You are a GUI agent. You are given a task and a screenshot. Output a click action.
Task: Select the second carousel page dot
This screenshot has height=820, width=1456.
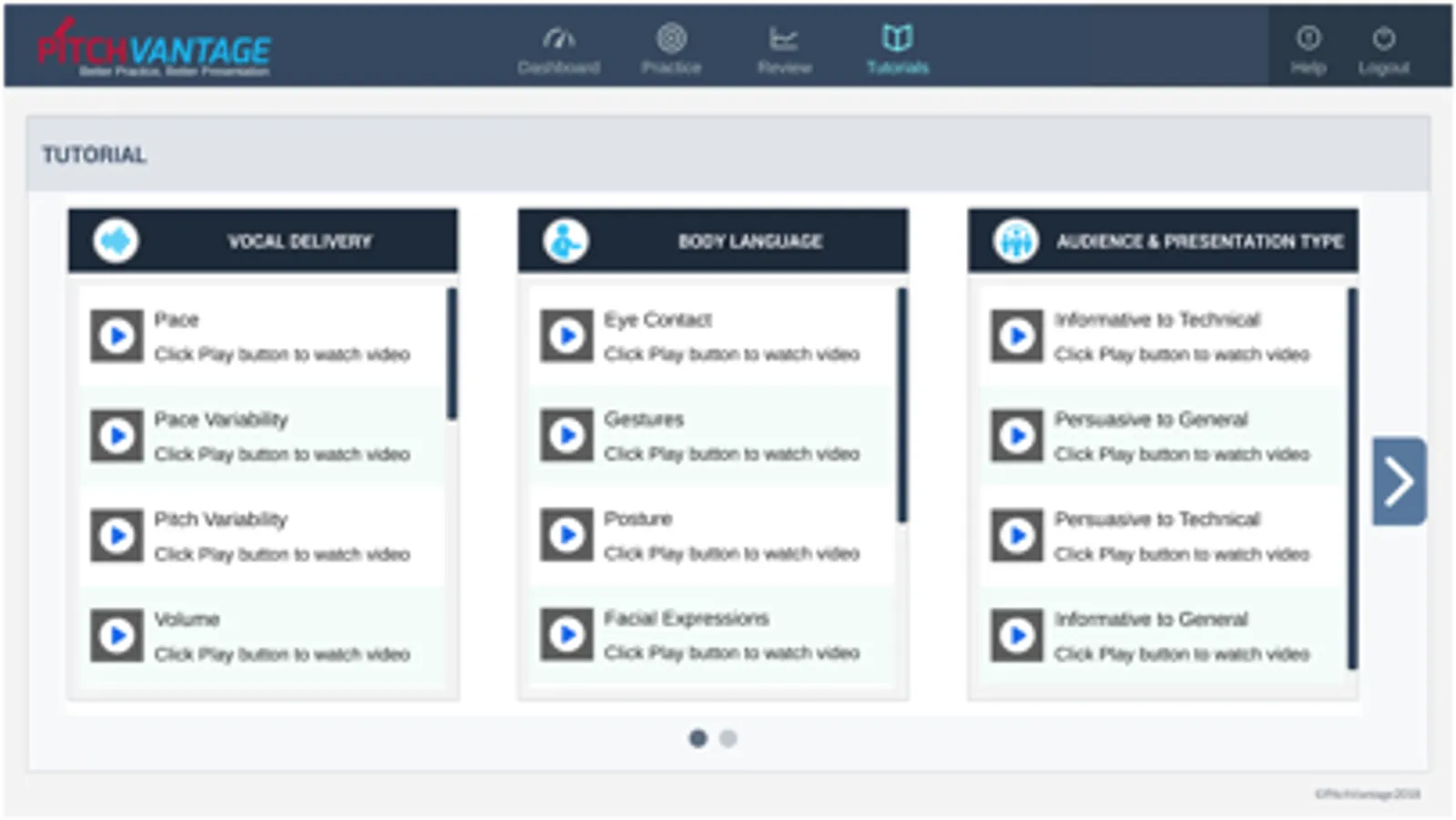pyautogui.click(x=728, y=738)
